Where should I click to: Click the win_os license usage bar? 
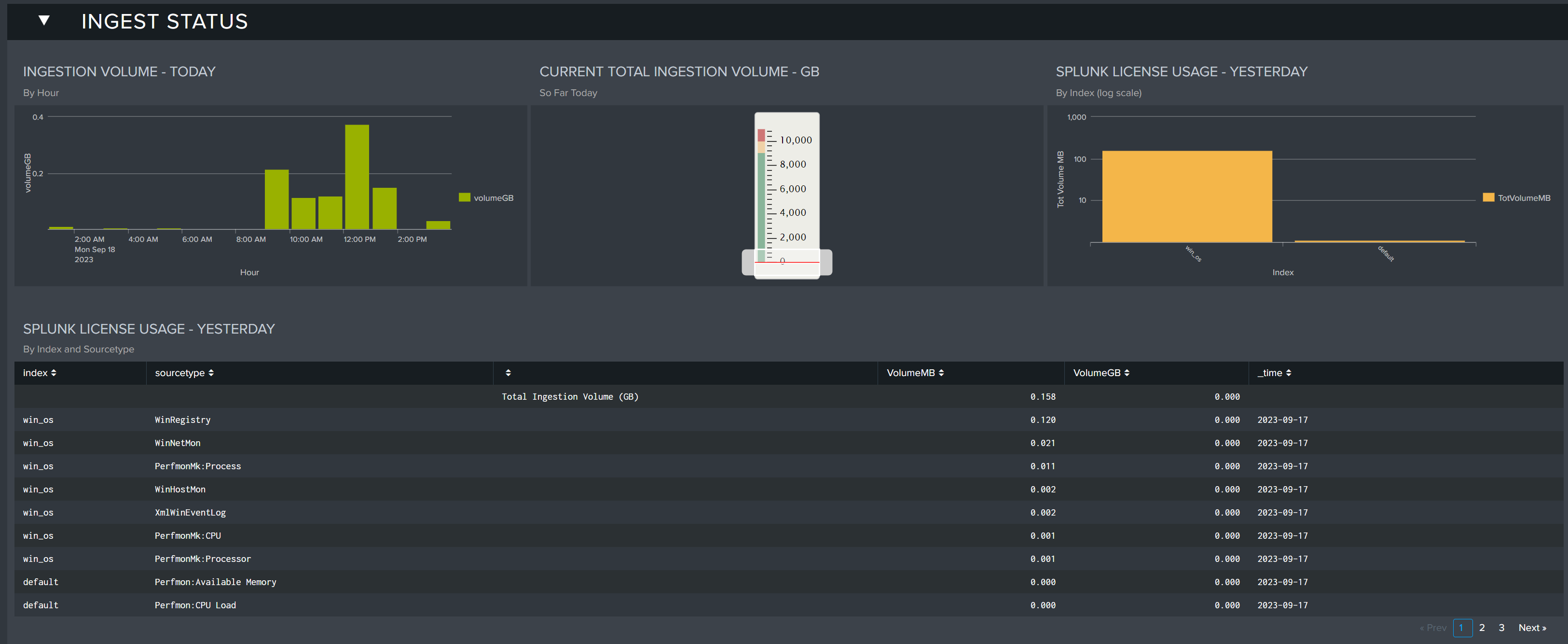1187,196
